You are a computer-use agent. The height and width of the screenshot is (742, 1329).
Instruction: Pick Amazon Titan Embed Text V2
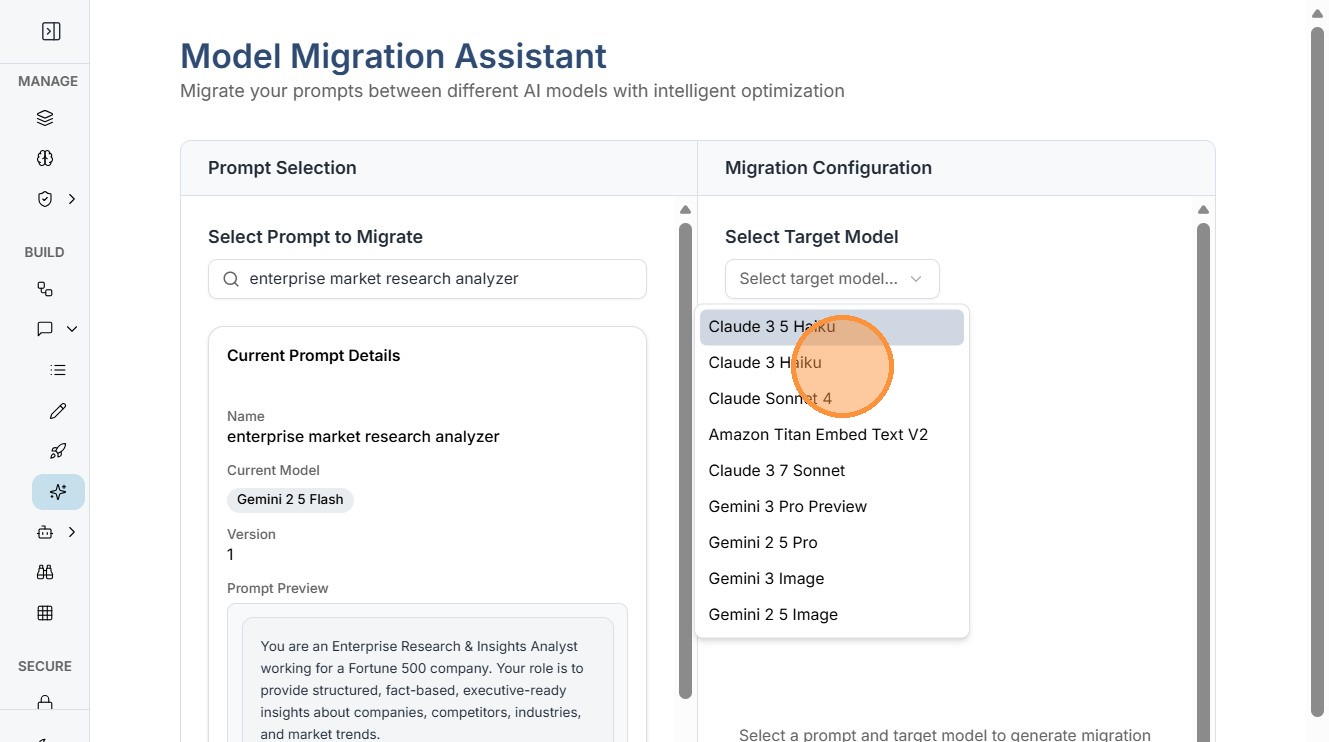[818, 435]
